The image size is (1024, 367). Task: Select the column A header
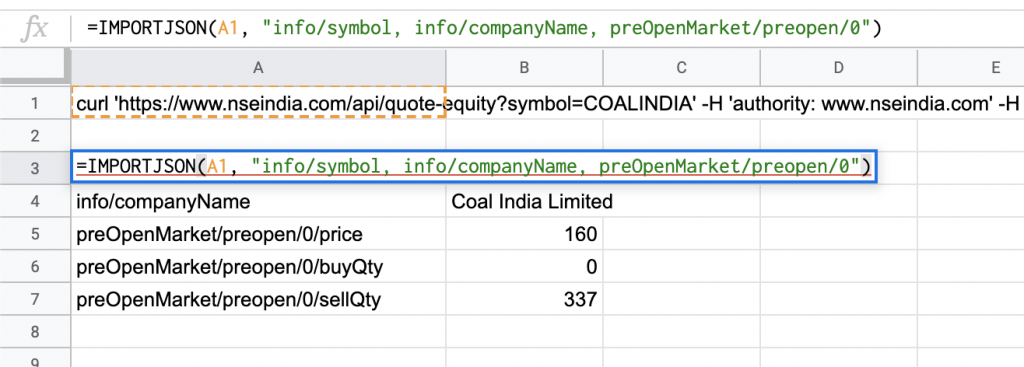pyautogui.click(x=258, y=67)
